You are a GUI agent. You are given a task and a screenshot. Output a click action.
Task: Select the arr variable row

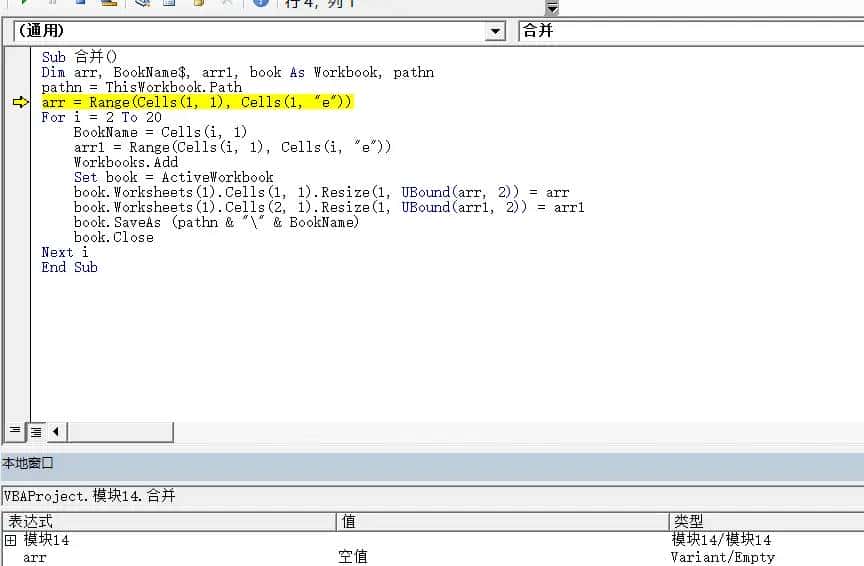[35, 557]
